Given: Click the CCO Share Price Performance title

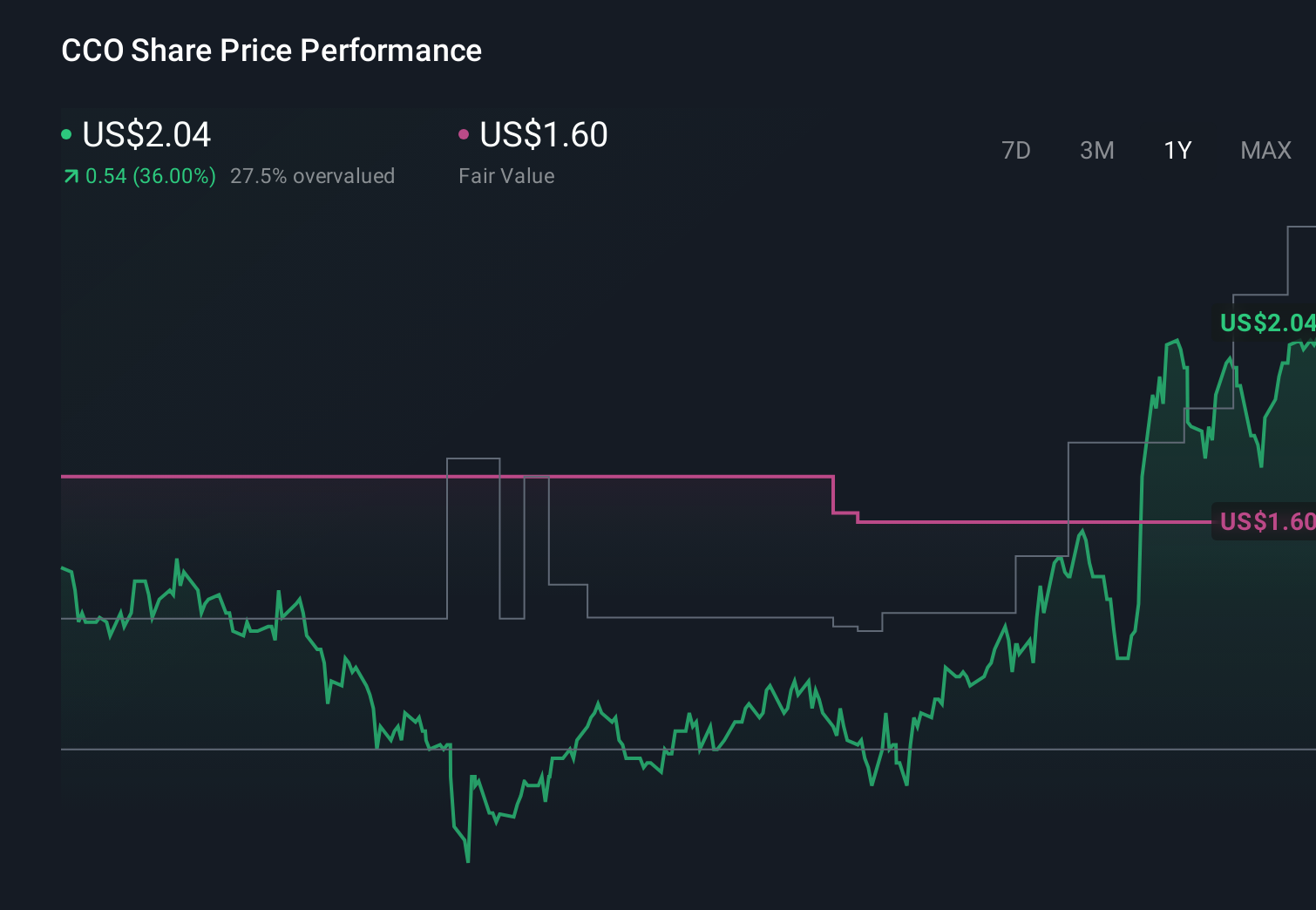Looking at the screenshot, I should point(270,51).
